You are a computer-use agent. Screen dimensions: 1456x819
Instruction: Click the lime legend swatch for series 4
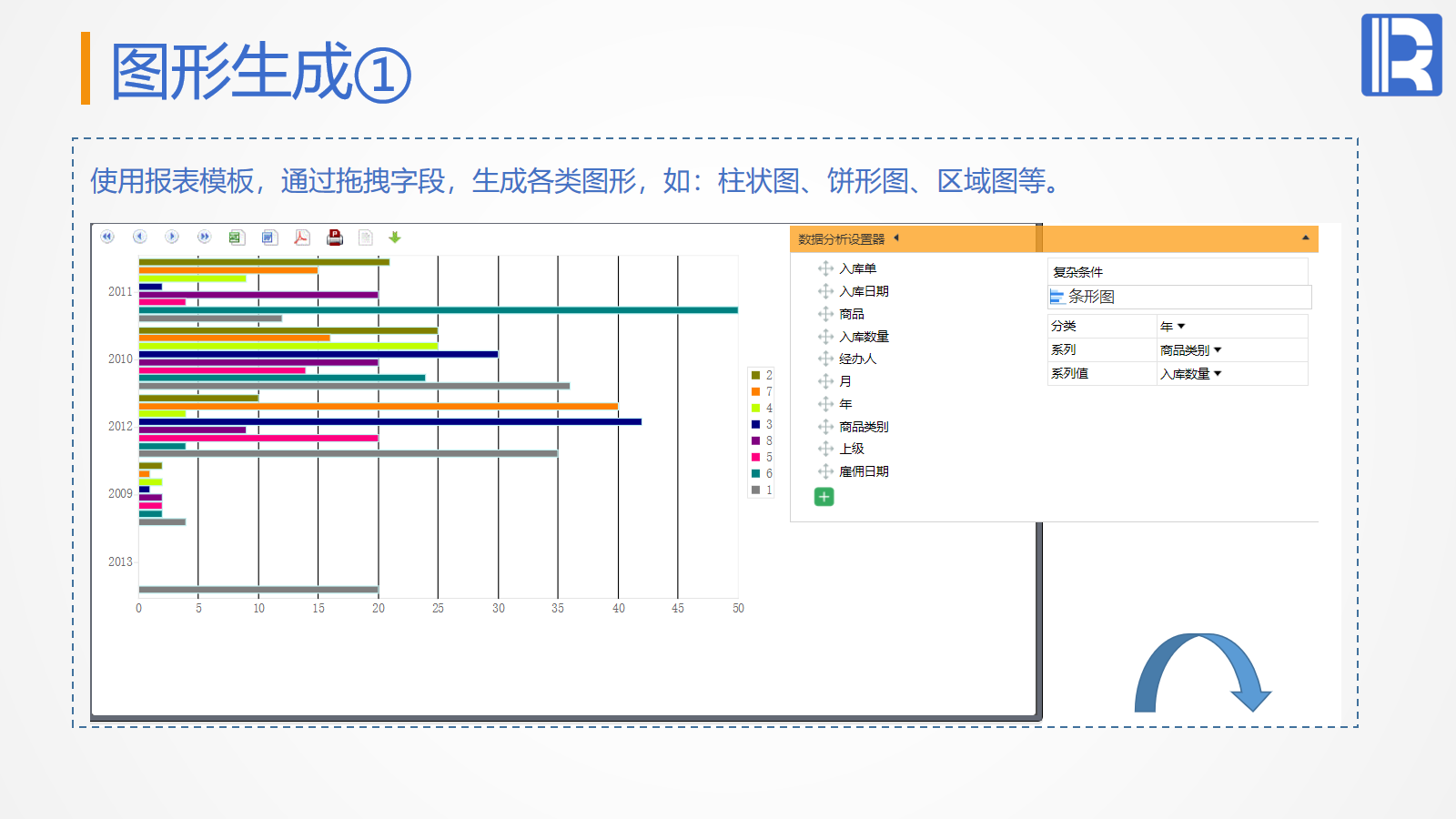point(755,408)
